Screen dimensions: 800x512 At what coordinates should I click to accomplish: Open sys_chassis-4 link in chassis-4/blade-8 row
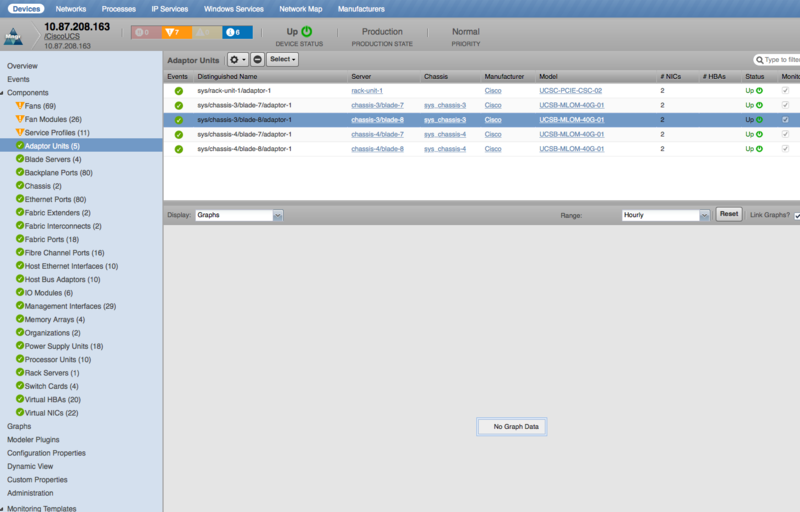(x=445, y=149)
